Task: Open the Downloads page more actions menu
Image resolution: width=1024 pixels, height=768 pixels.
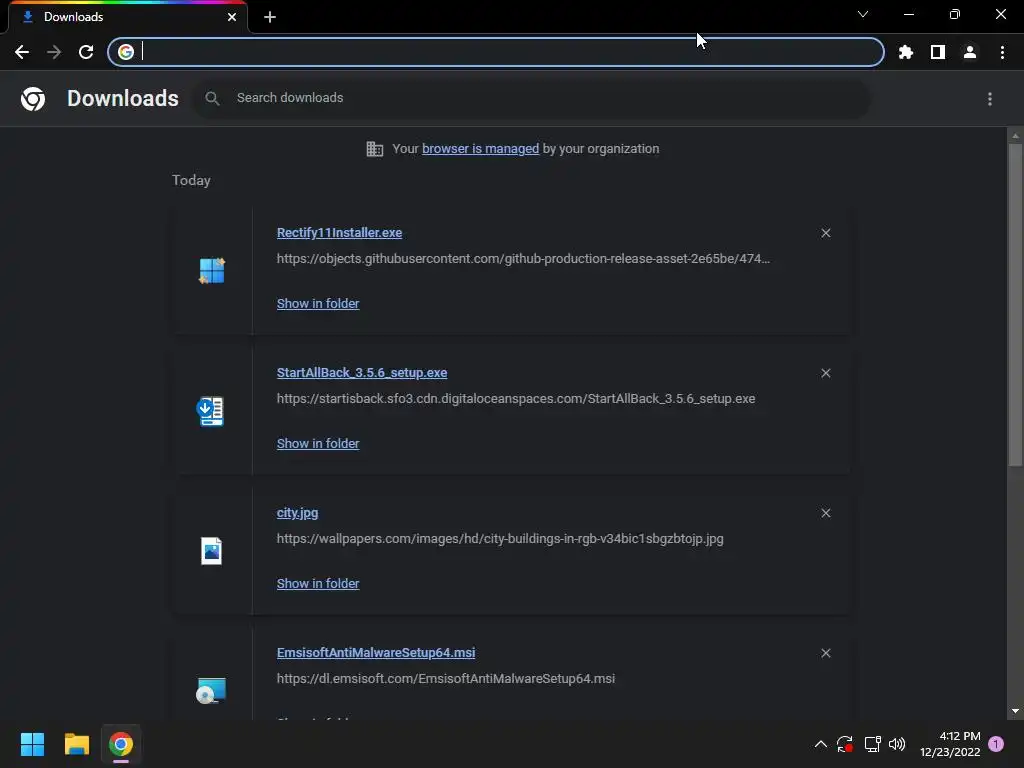Action: point(990,99)
